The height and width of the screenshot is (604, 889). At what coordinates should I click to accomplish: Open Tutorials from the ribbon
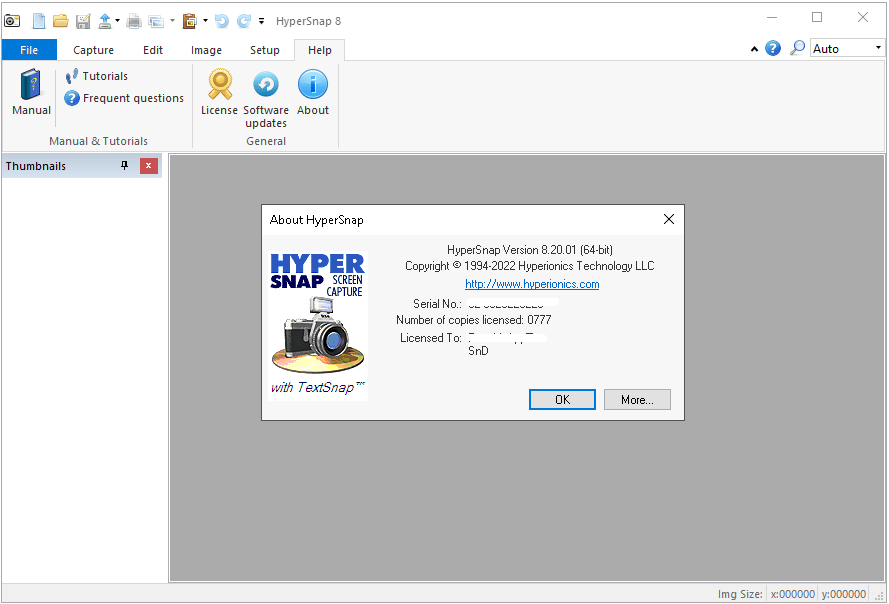pyautogui.click(x=96, y=76)
